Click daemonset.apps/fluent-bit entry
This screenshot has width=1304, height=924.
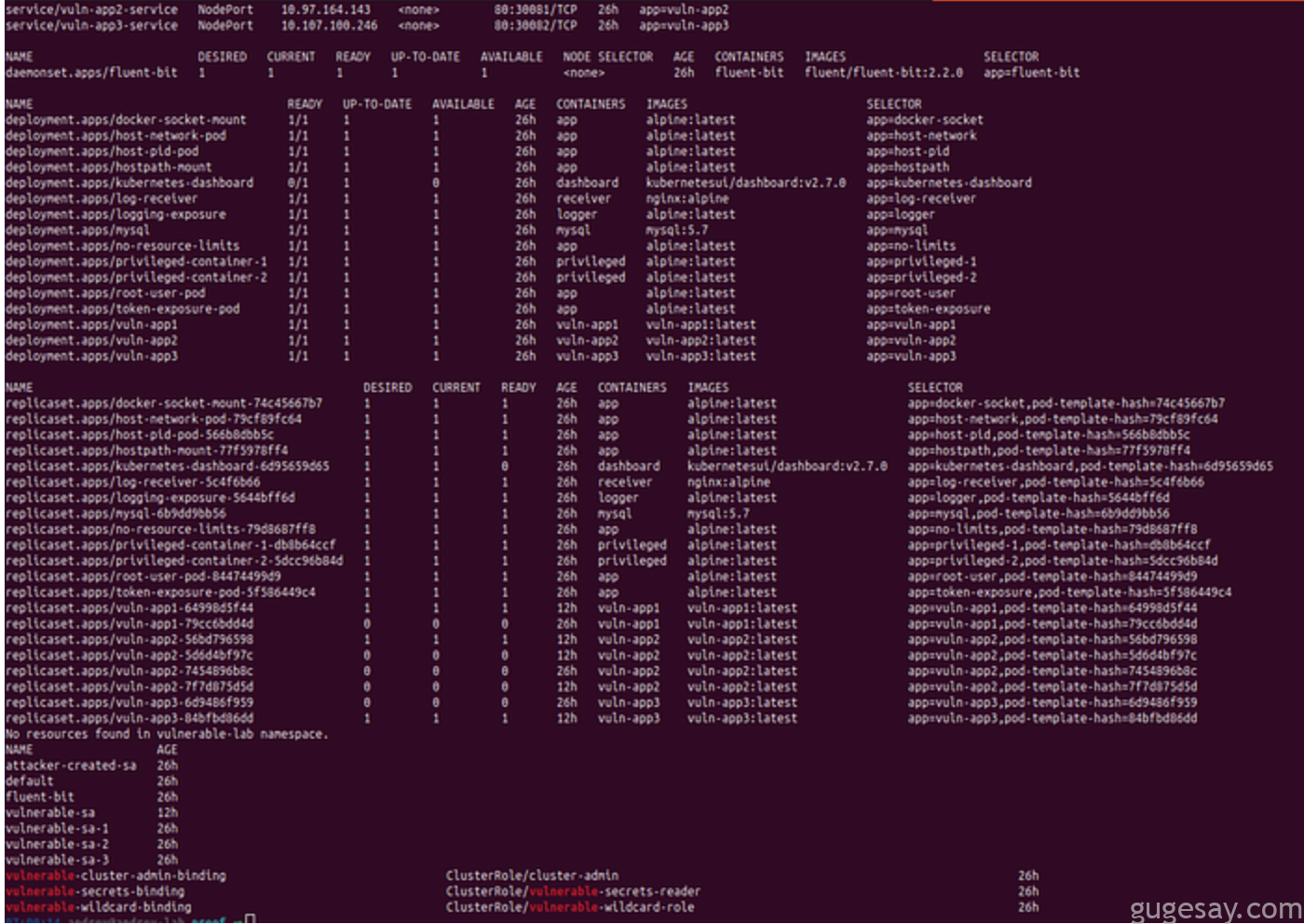[91, 73]
